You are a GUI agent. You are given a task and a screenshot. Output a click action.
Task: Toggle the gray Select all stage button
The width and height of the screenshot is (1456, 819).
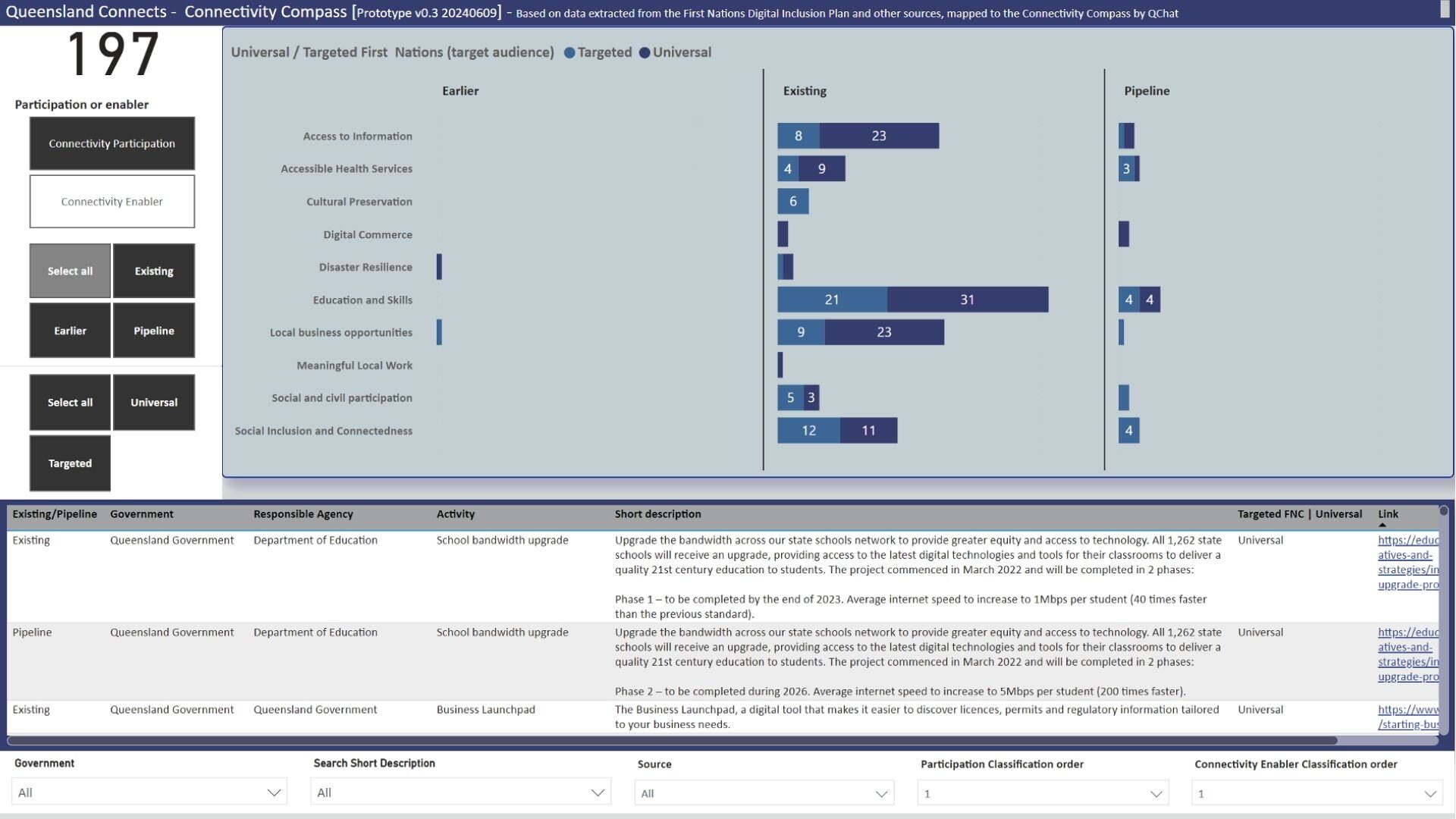pos(70,271)
